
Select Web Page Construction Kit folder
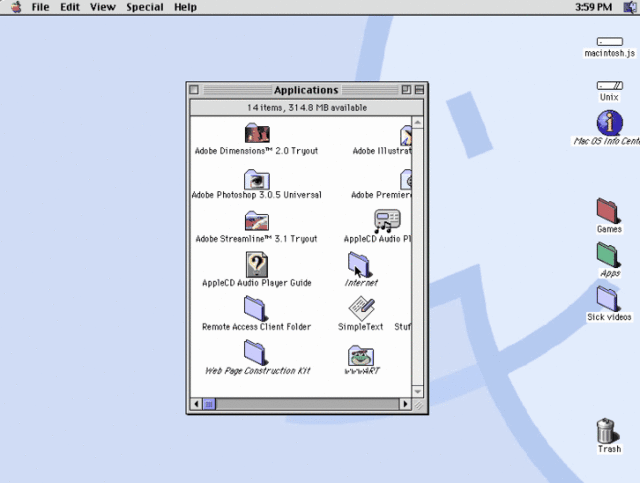pyautogui.click(x=255, y=352)
